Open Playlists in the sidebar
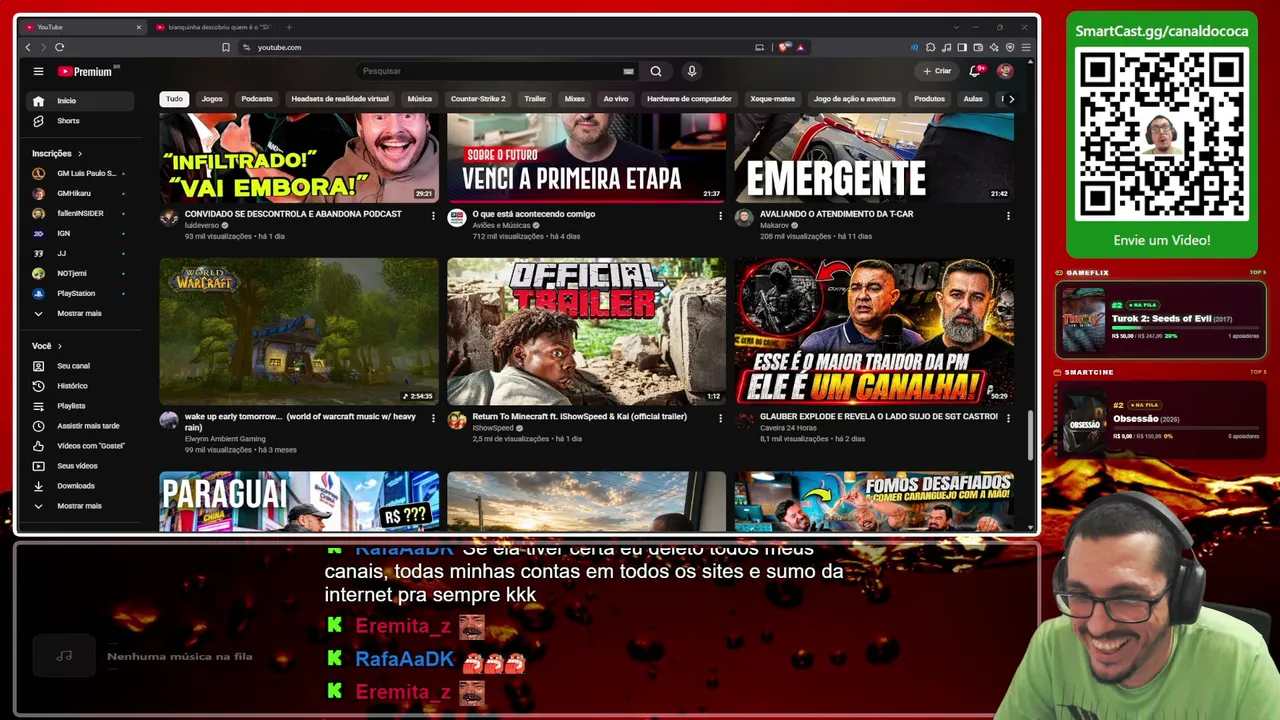The height and width of the screenshot is (720, 1280). point(81,406)
